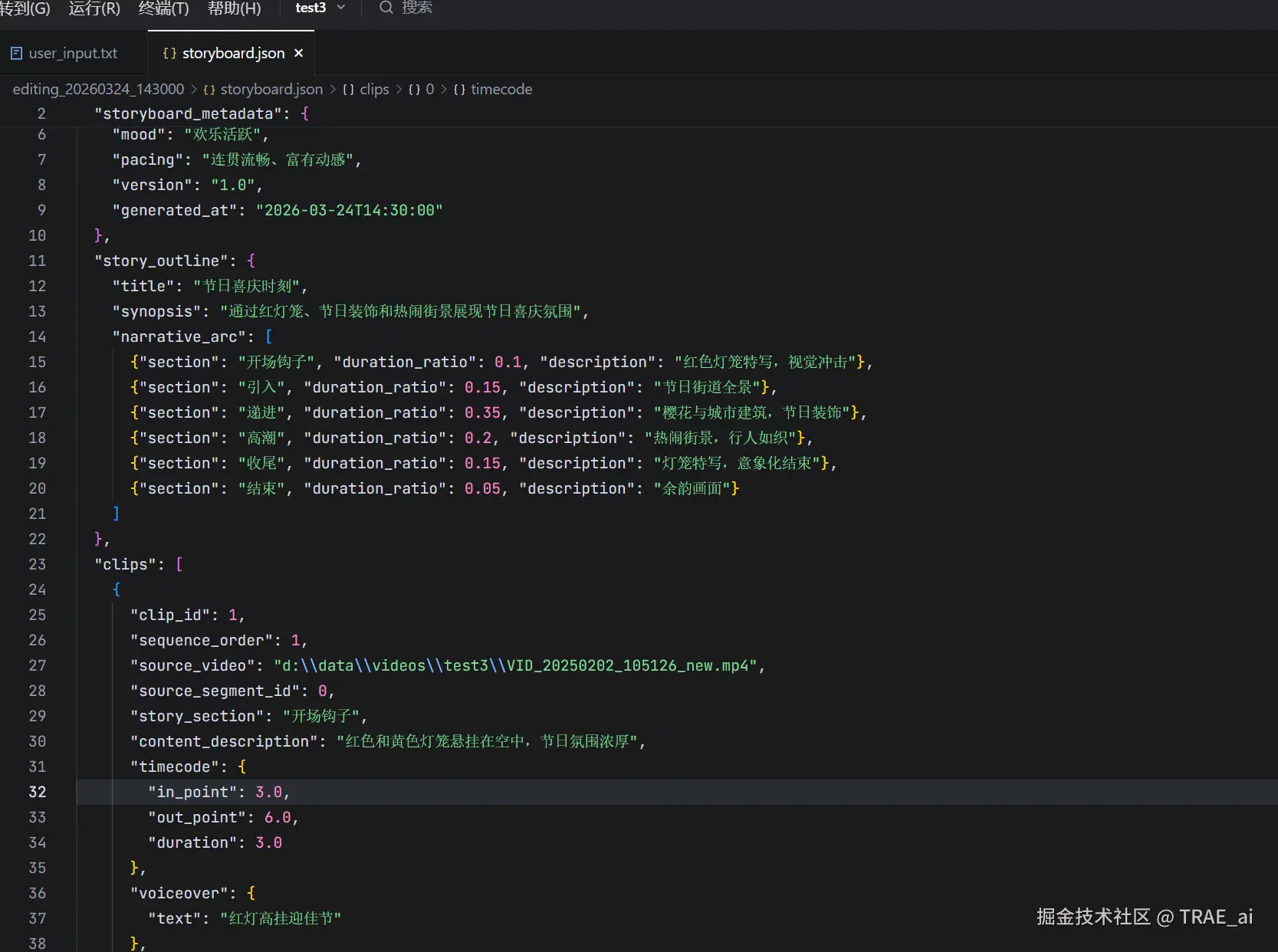The image size is (1278, 952).
Task: Open the 转到(G) menu
Action: pyautogui.click(x=25, y=8)
